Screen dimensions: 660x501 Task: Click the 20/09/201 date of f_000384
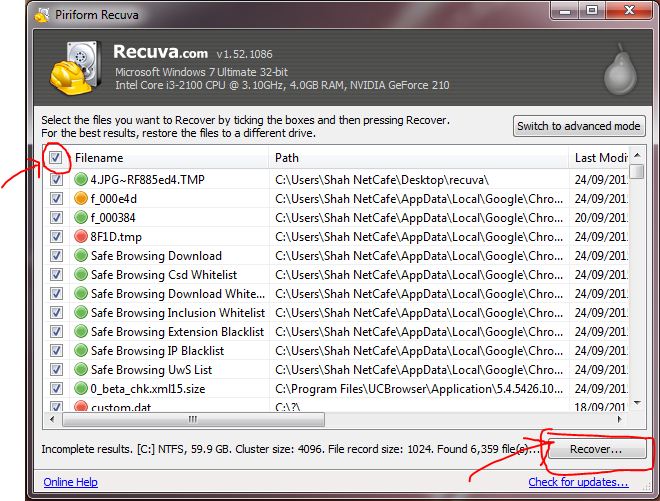tap(601, 218)
